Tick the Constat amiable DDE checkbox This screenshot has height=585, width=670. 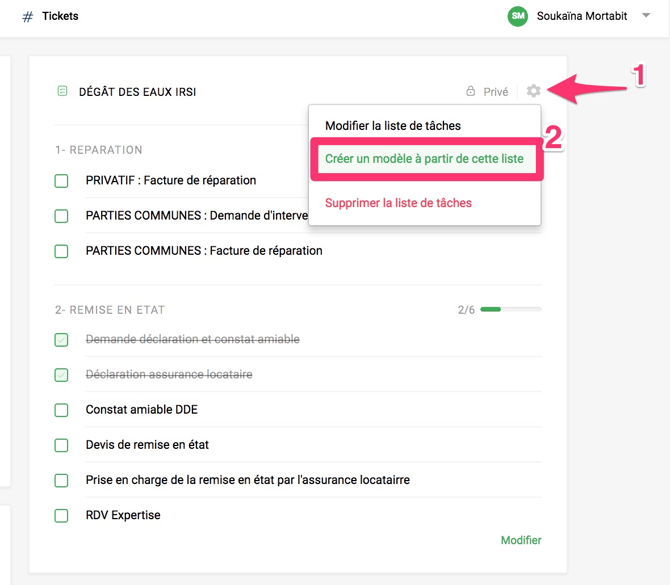point(62,410)
